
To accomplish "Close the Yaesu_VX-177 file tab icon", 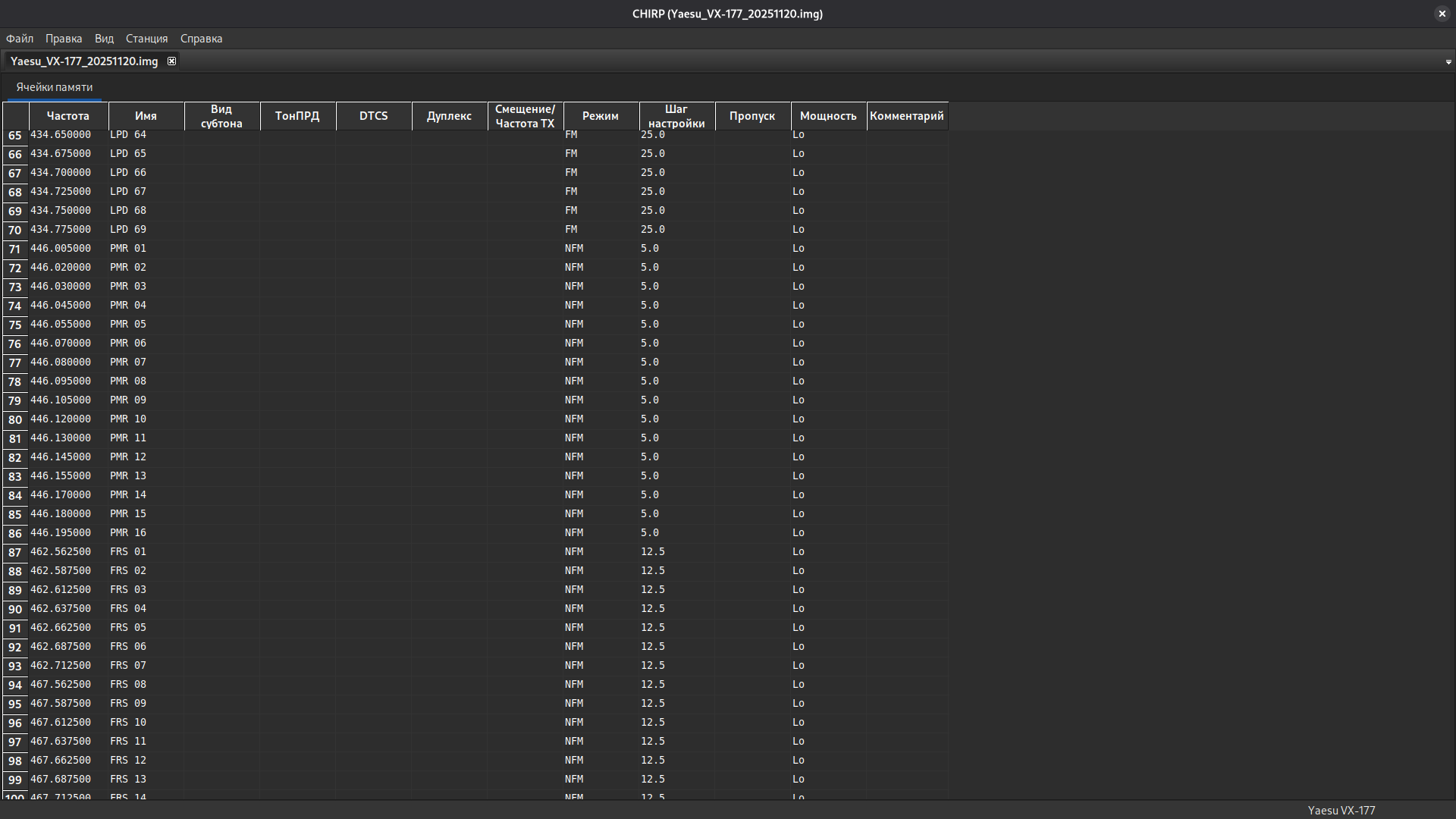I will tap(171, 61).
